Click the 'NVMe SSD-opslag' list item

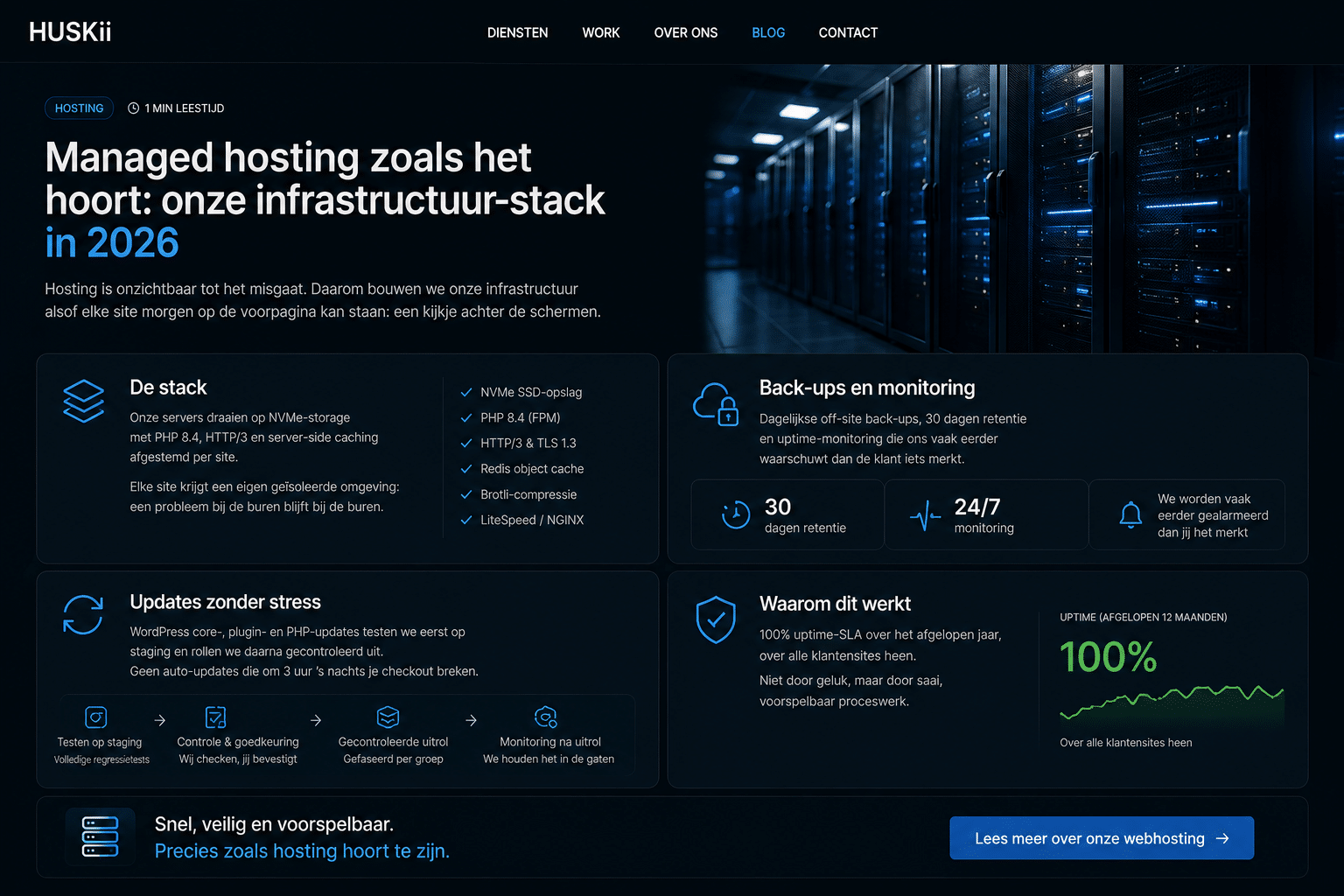(531, 393)
